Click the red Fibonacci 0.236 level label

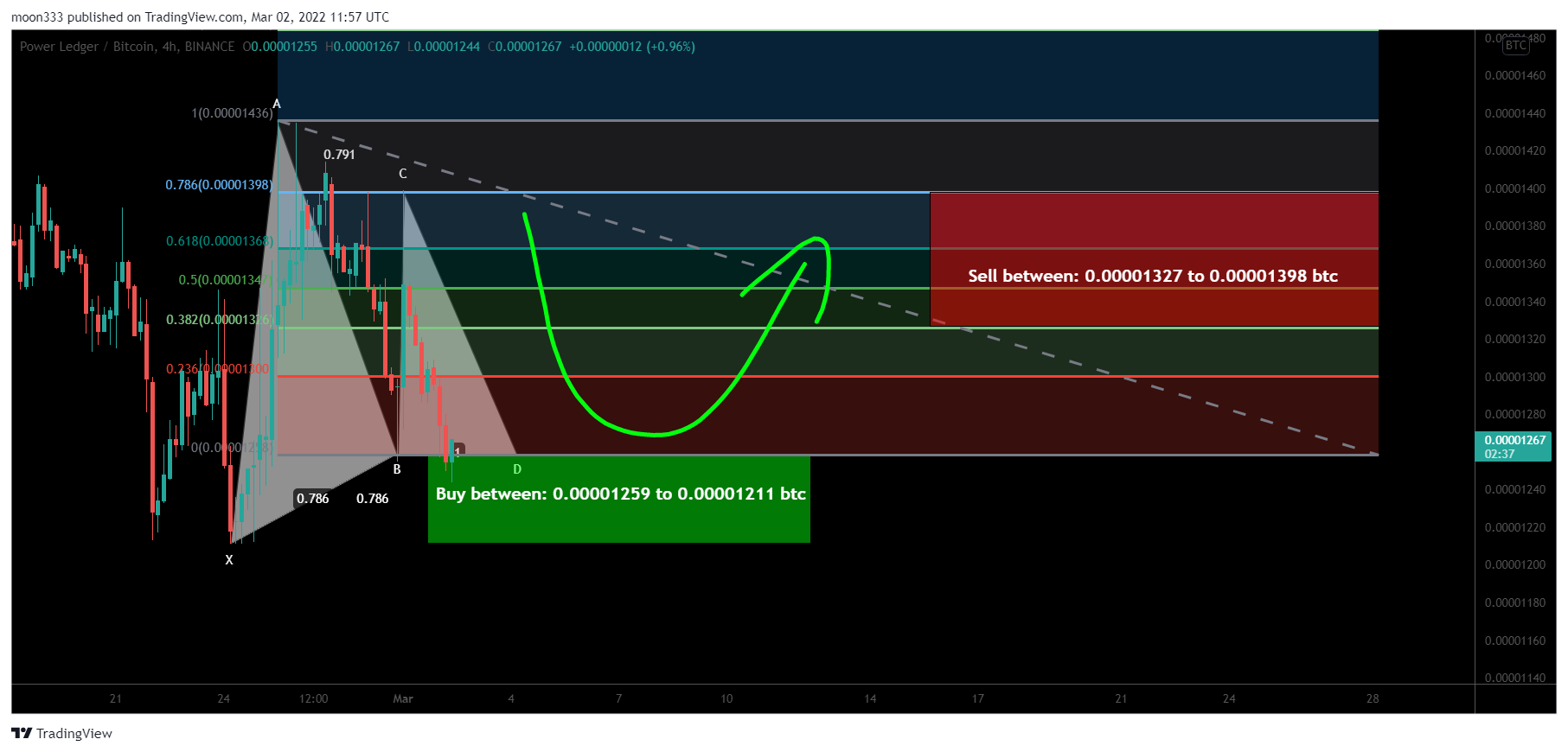pos(218,369)
